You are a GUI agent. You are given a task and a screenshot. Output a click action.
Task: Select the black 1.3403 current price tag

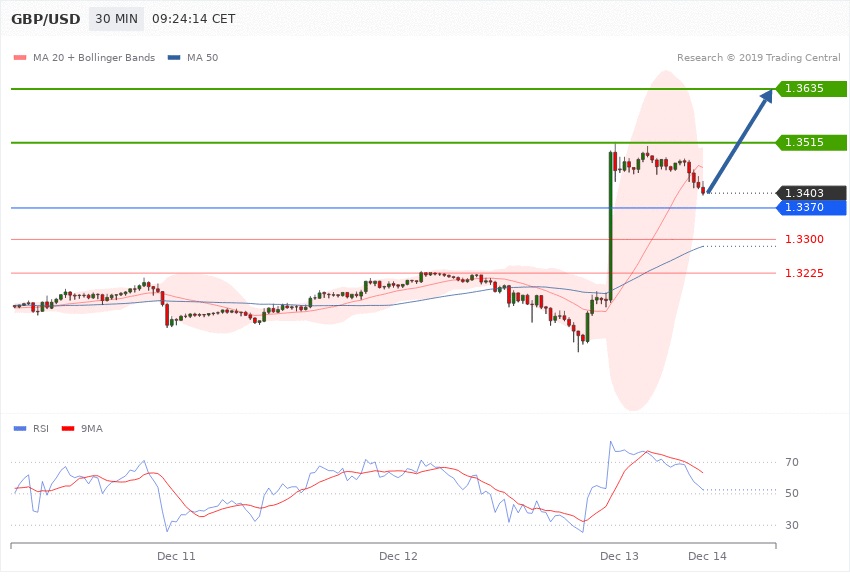pos(811,193)
